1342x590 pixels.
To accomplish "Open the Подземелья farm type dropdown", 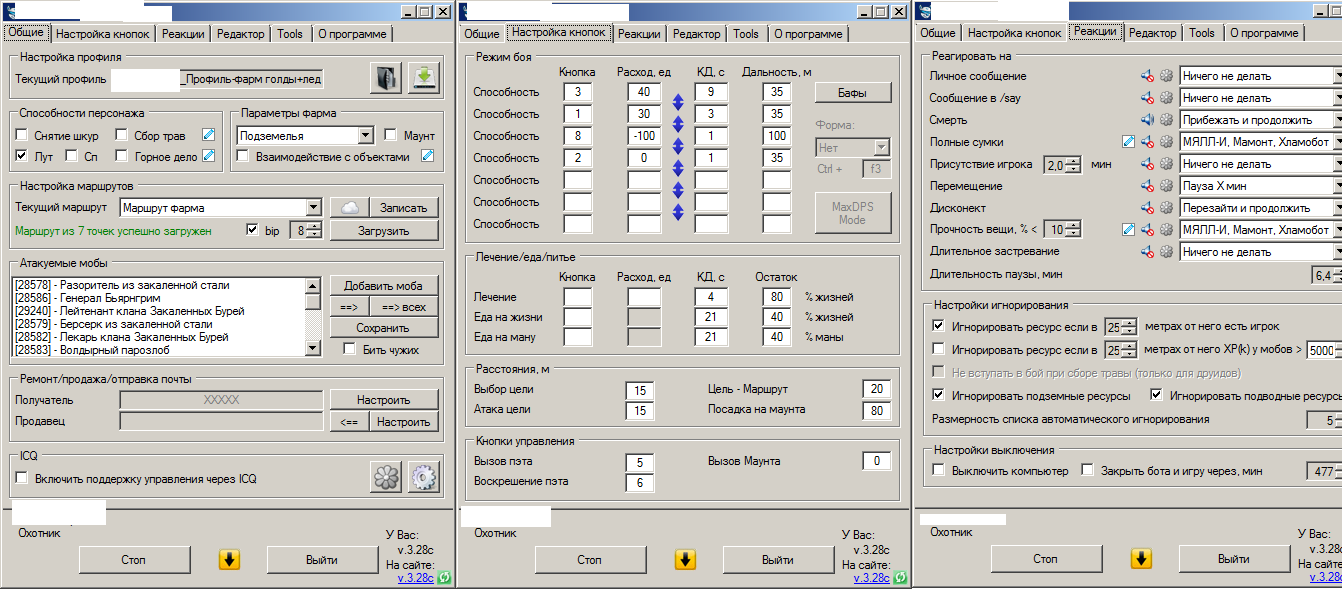I will pos(364,135).
